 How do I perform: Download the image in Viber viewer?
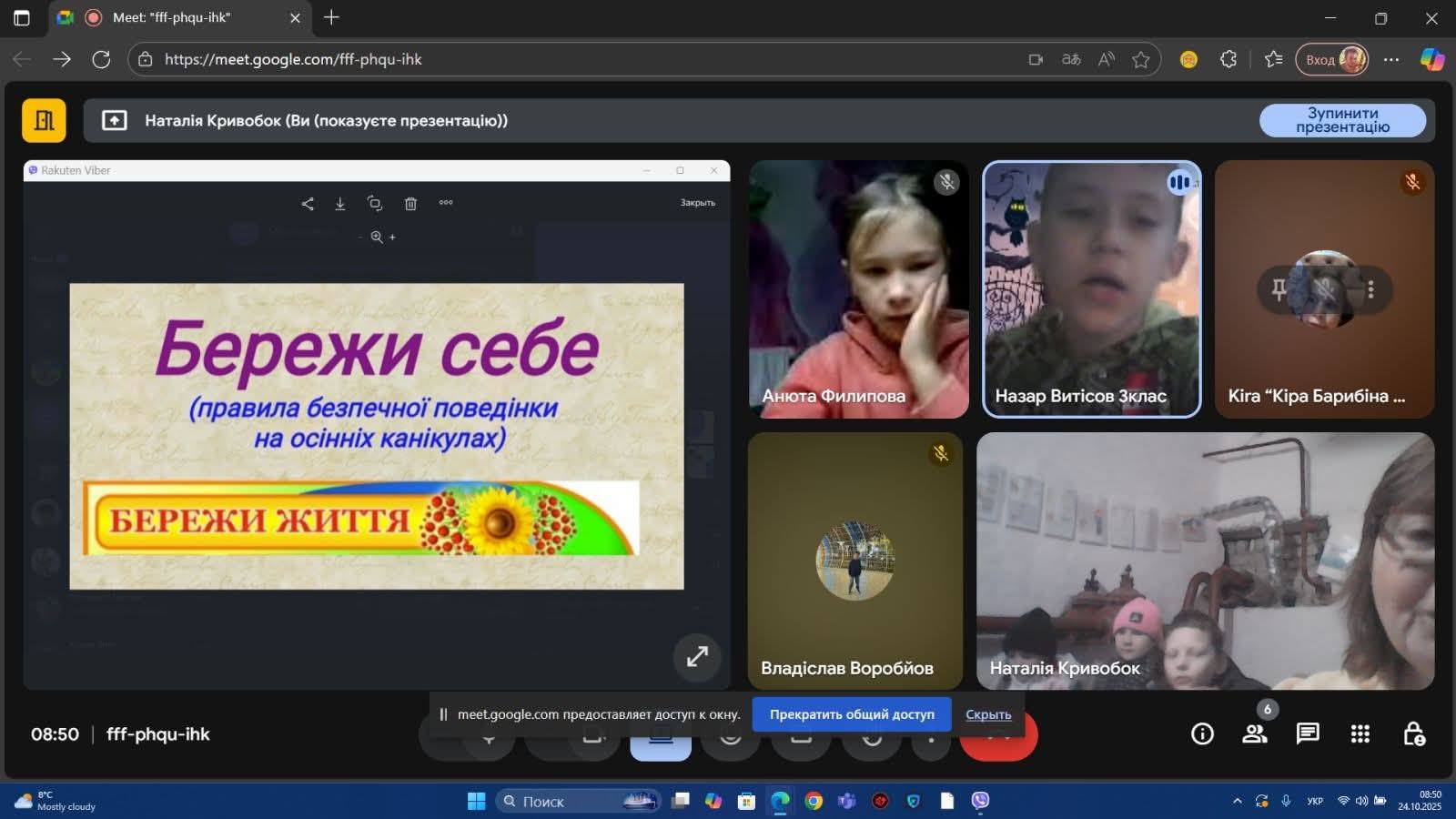[x=340, y=204]
